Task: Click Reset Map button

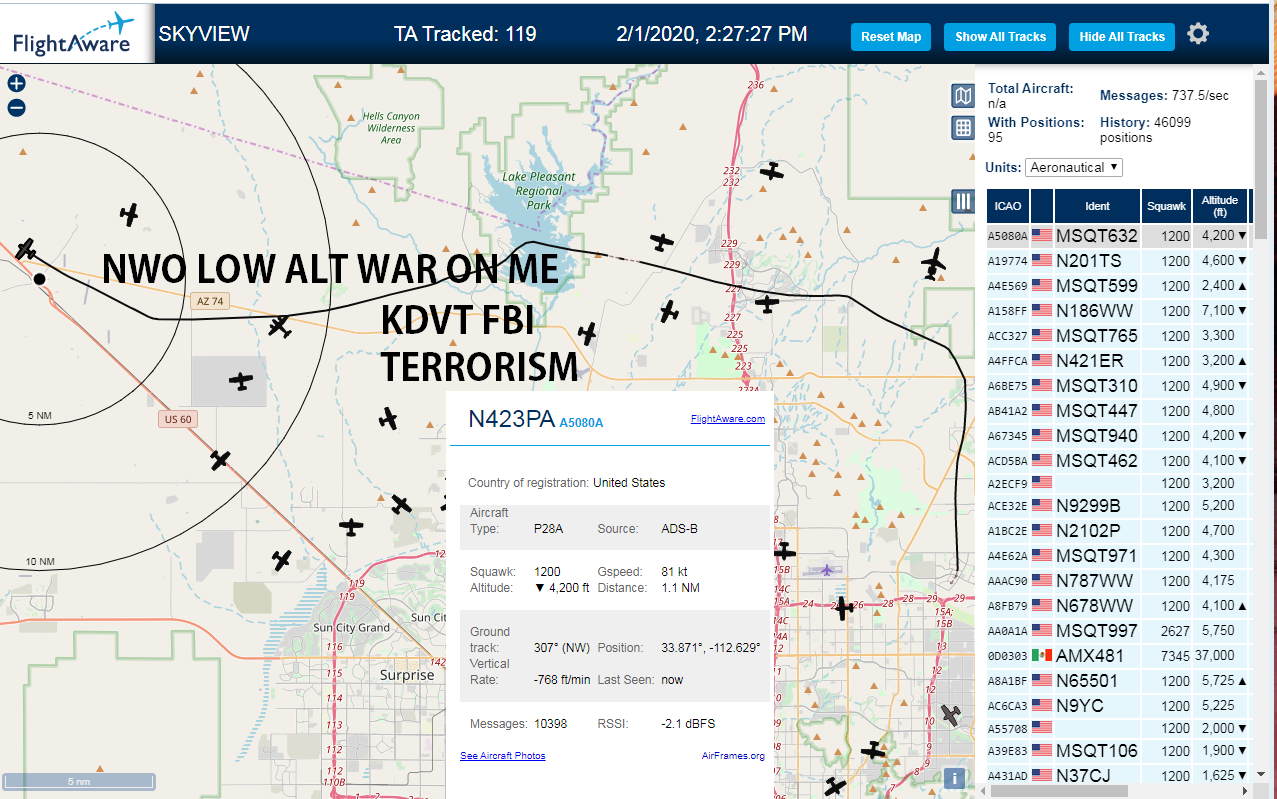Action: pyautogui.click(x=891, y=37)
